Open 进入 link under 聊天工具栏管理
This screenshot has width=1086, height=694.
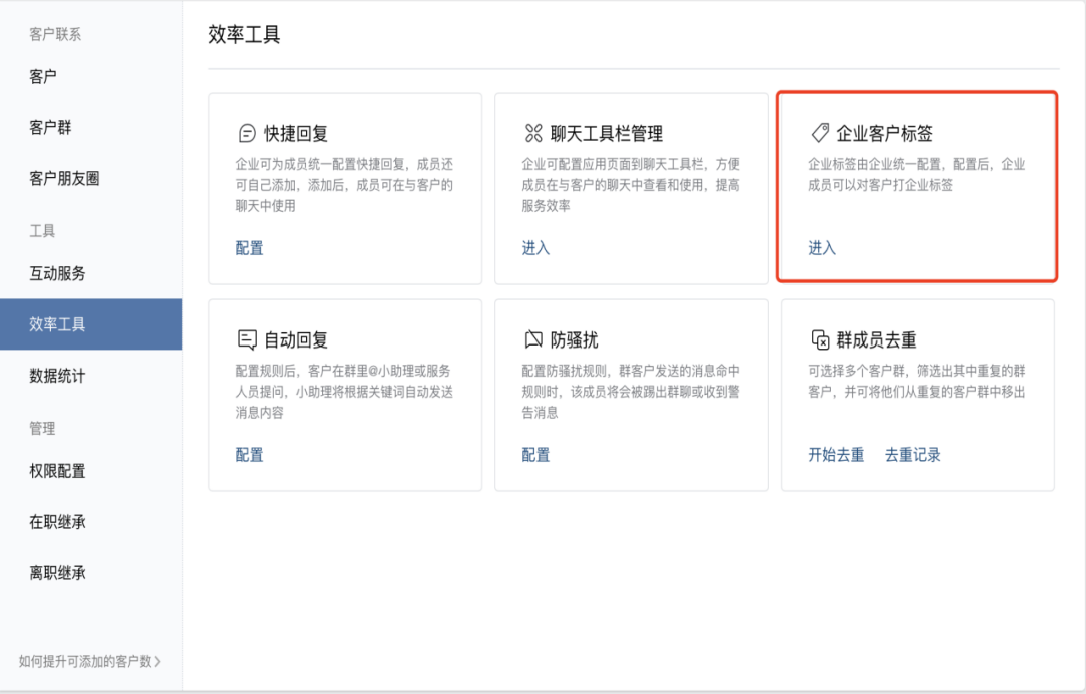point(536,248)
